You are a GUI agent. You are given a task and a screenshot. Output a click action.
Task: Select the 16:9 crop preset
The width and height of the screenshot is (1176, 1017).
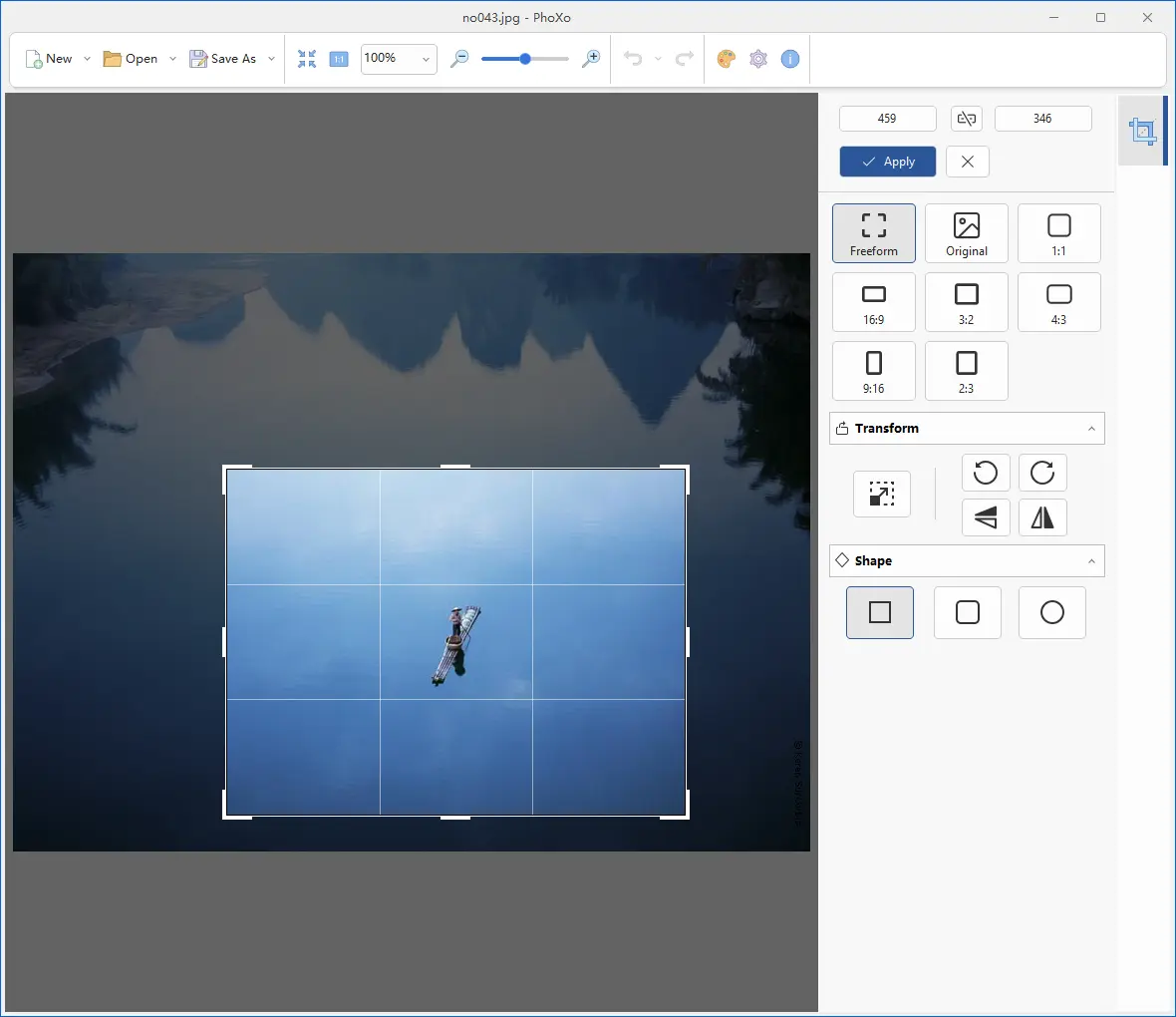874,302
